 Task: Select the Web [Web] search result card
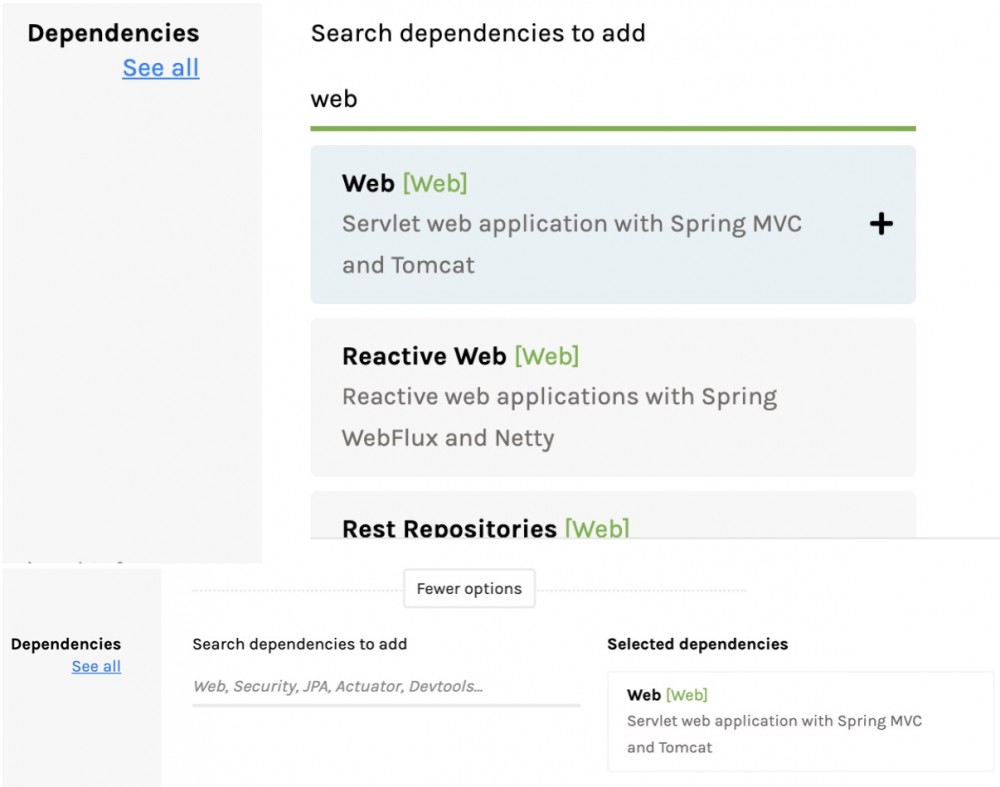613,223
